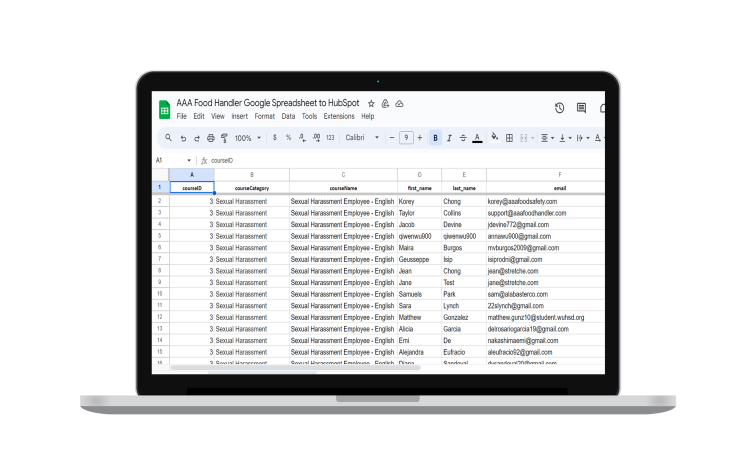
Task: Open the zoom 100% dropdown
Action: coord(248,138)
